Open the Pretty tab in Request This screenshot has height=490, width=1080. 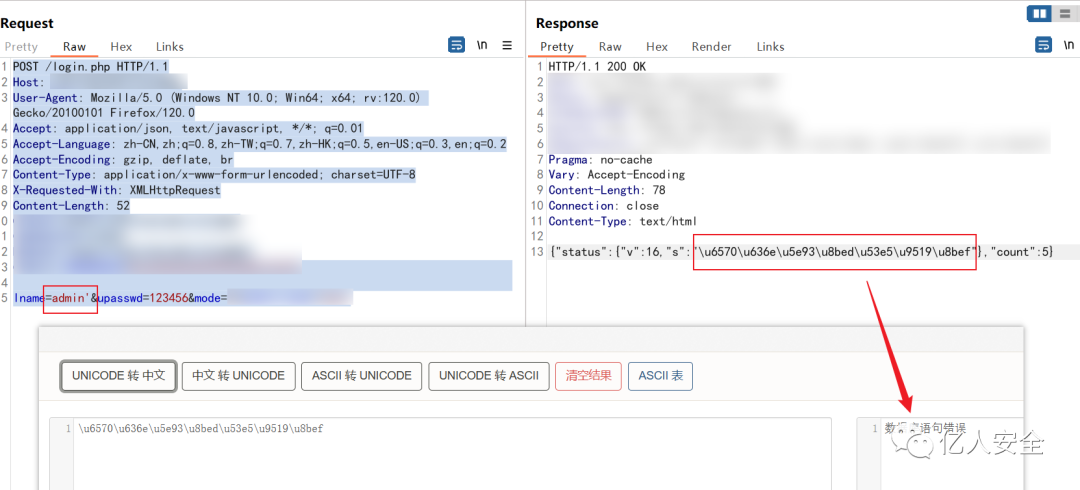21,47
